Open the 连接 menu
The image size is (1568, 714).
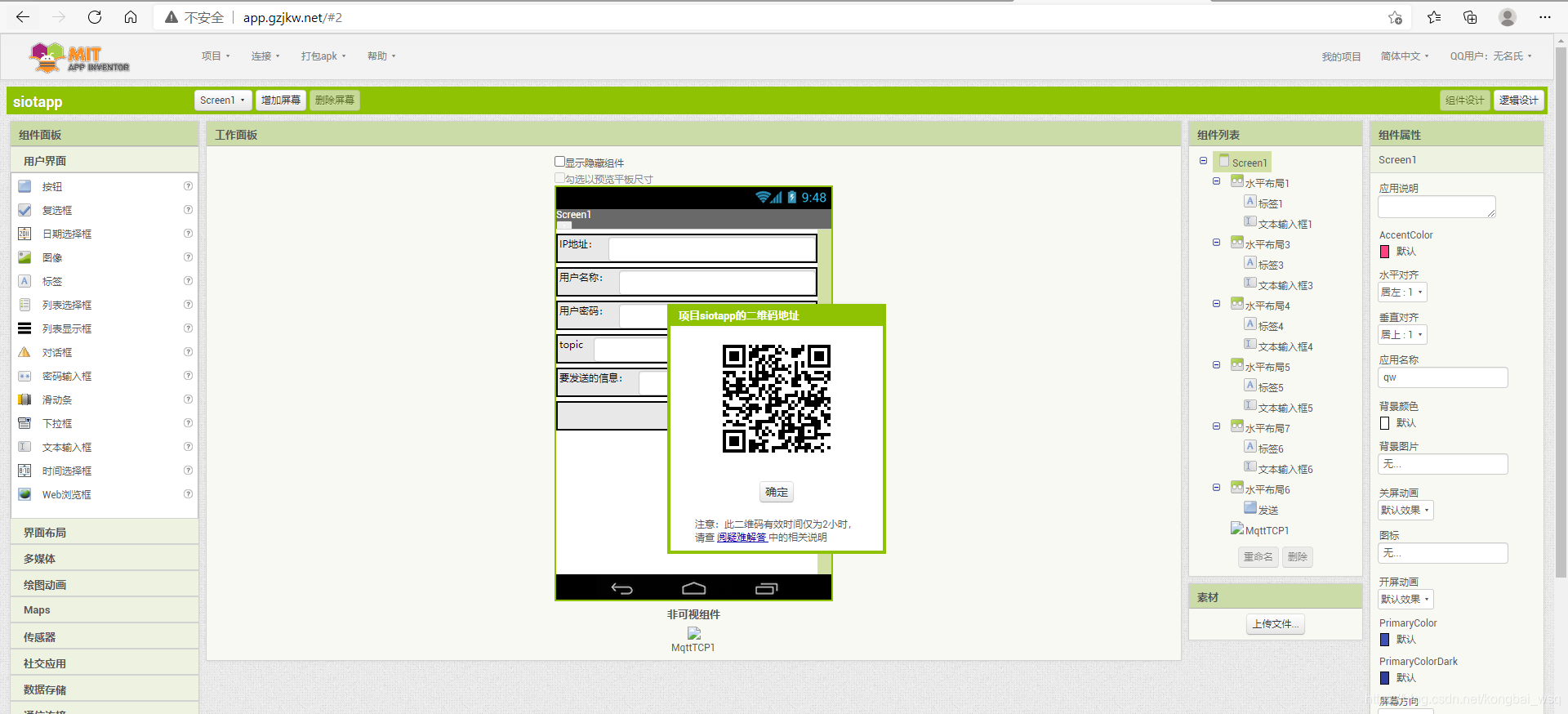pyautogui.click(x=265, y=56)
